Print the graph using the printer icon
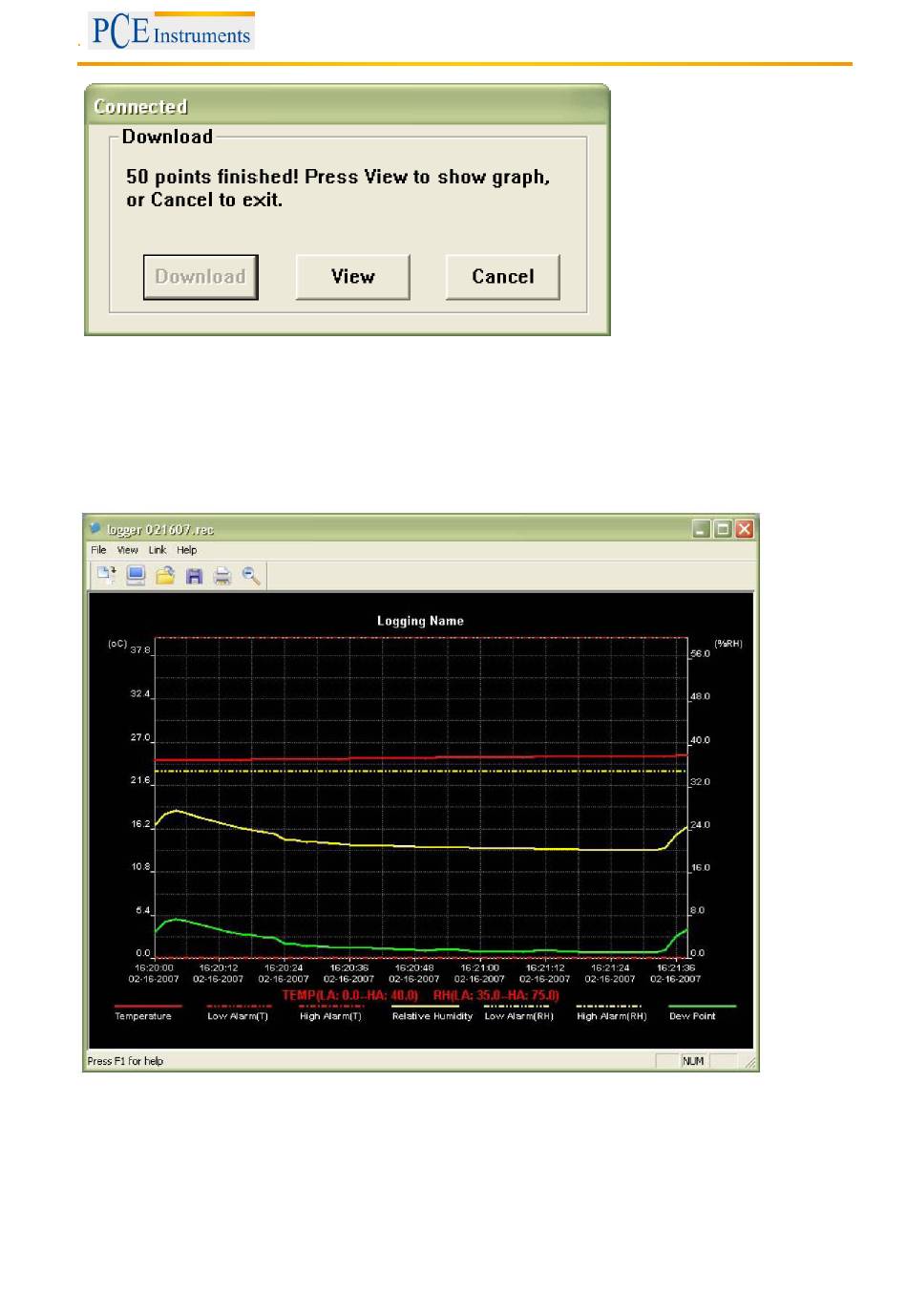 tap(222, 576)
